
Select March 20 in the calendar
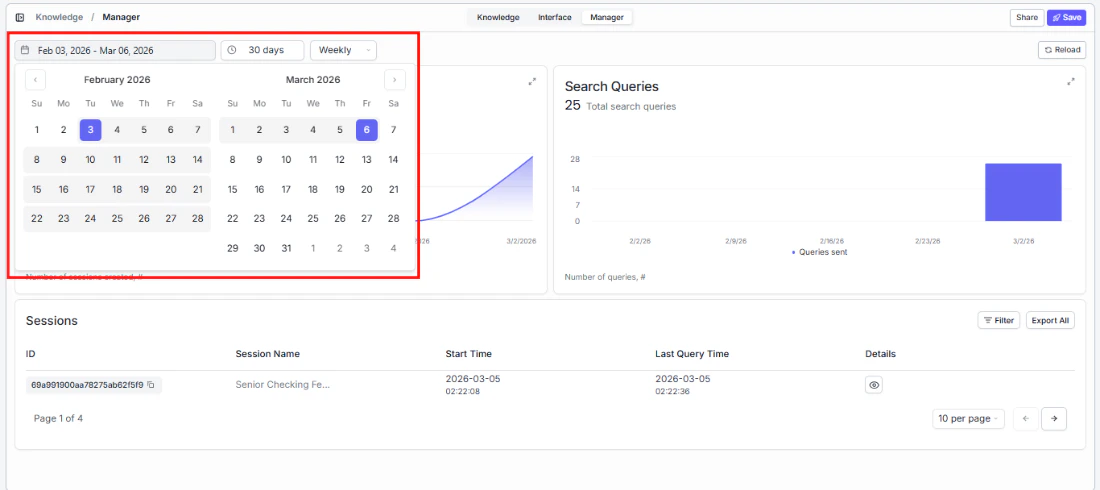[x=367, y=189]
